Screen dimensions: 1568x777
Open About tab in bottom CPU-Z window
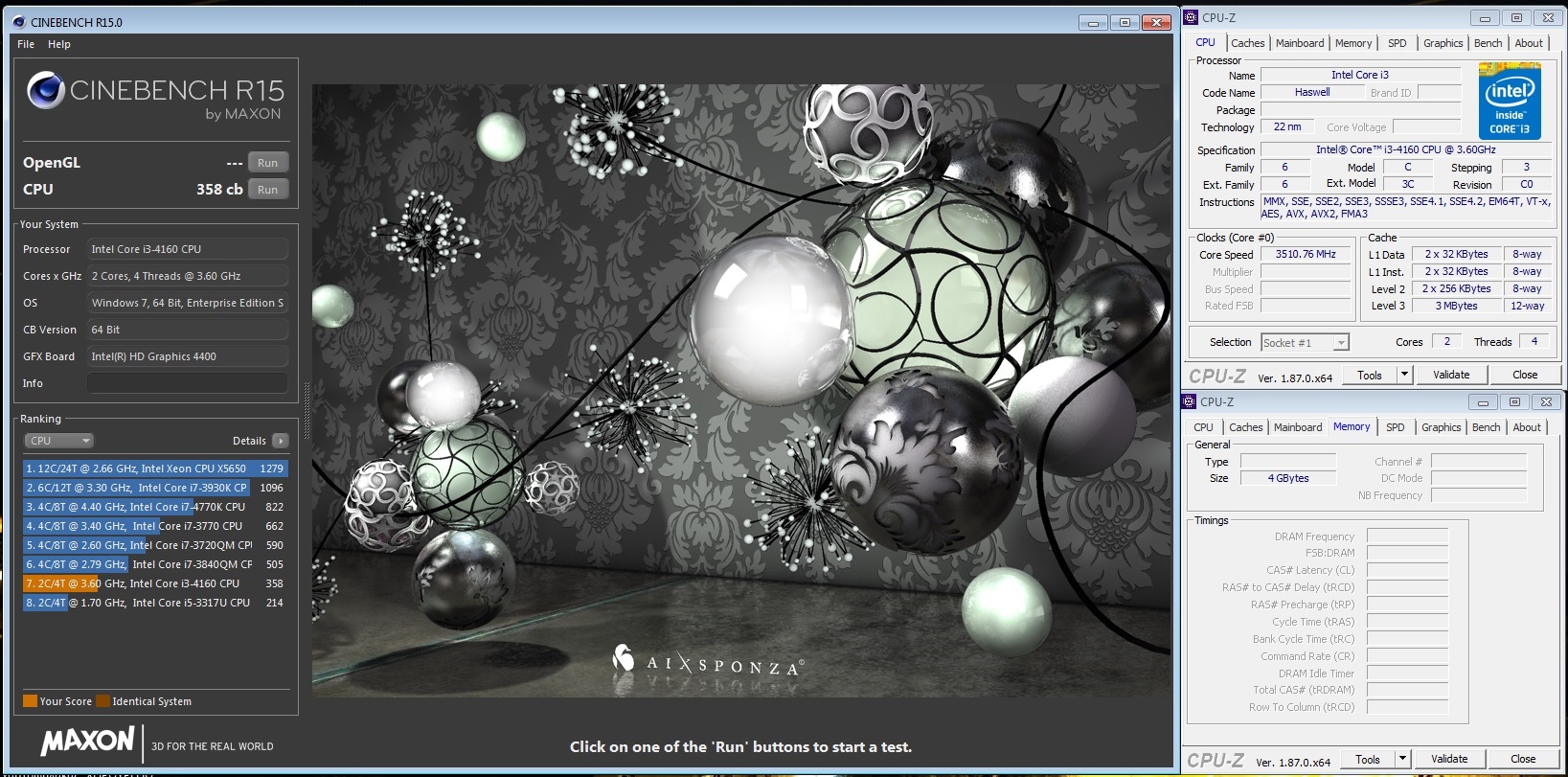point(1527,427)
